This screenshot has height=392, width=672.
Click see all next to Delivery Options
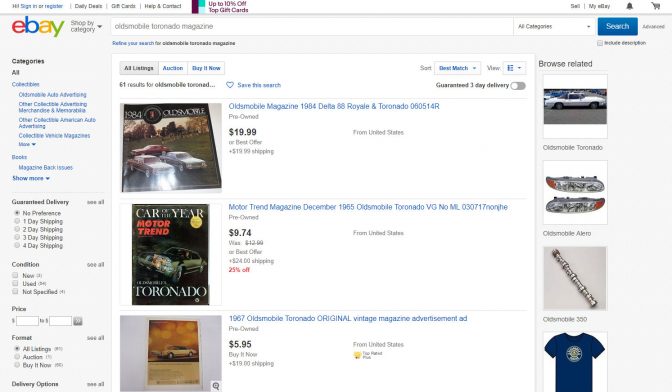95,384
